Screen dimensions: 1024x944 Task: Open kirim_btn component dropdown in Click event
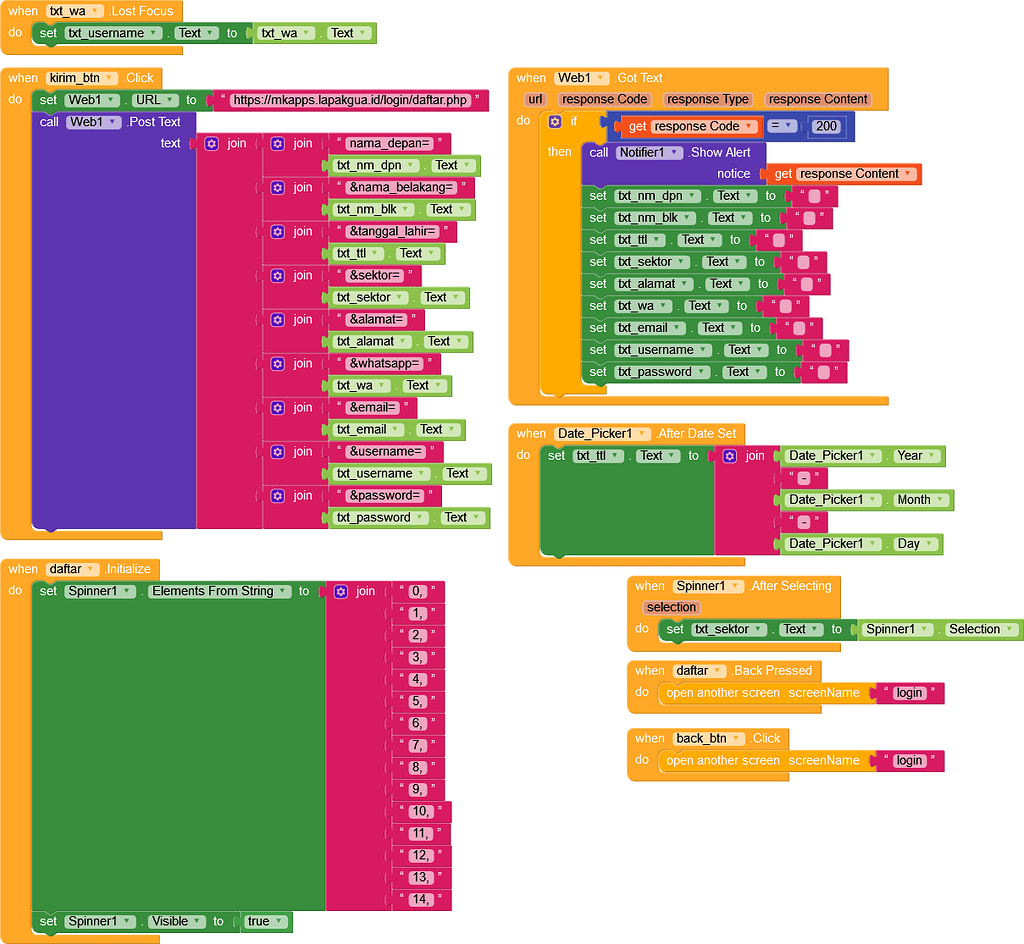(110, 78)
